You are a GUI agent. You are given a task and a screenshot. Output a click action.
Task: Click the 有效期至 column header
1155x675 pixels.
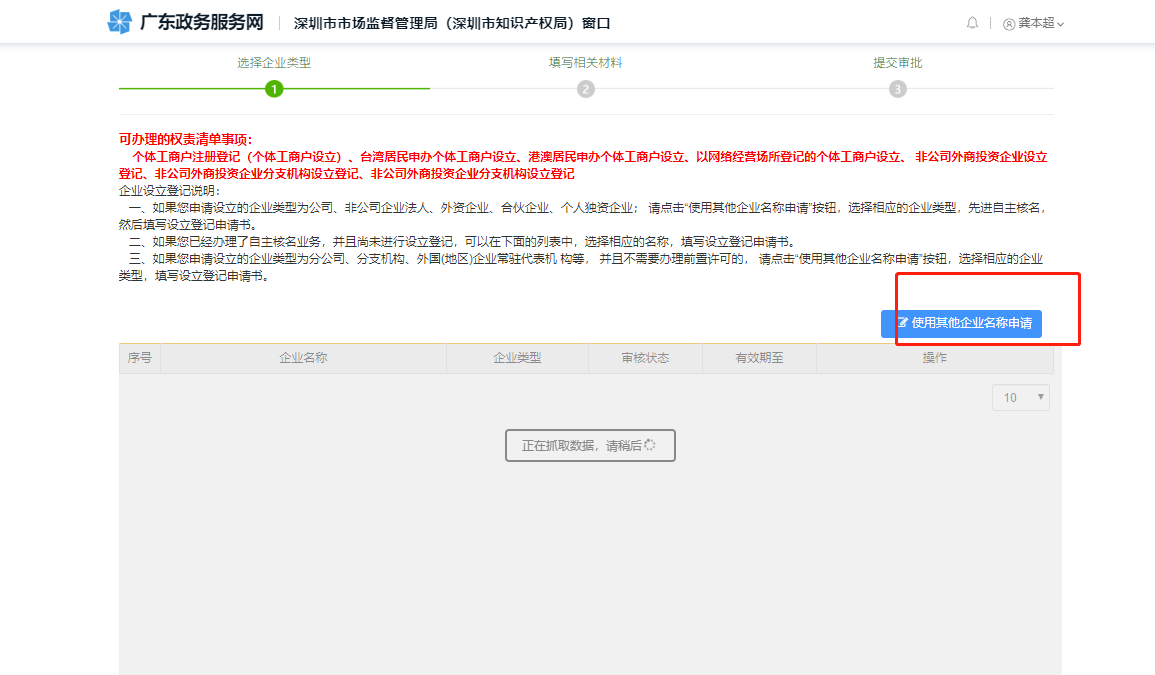point(759,358)
